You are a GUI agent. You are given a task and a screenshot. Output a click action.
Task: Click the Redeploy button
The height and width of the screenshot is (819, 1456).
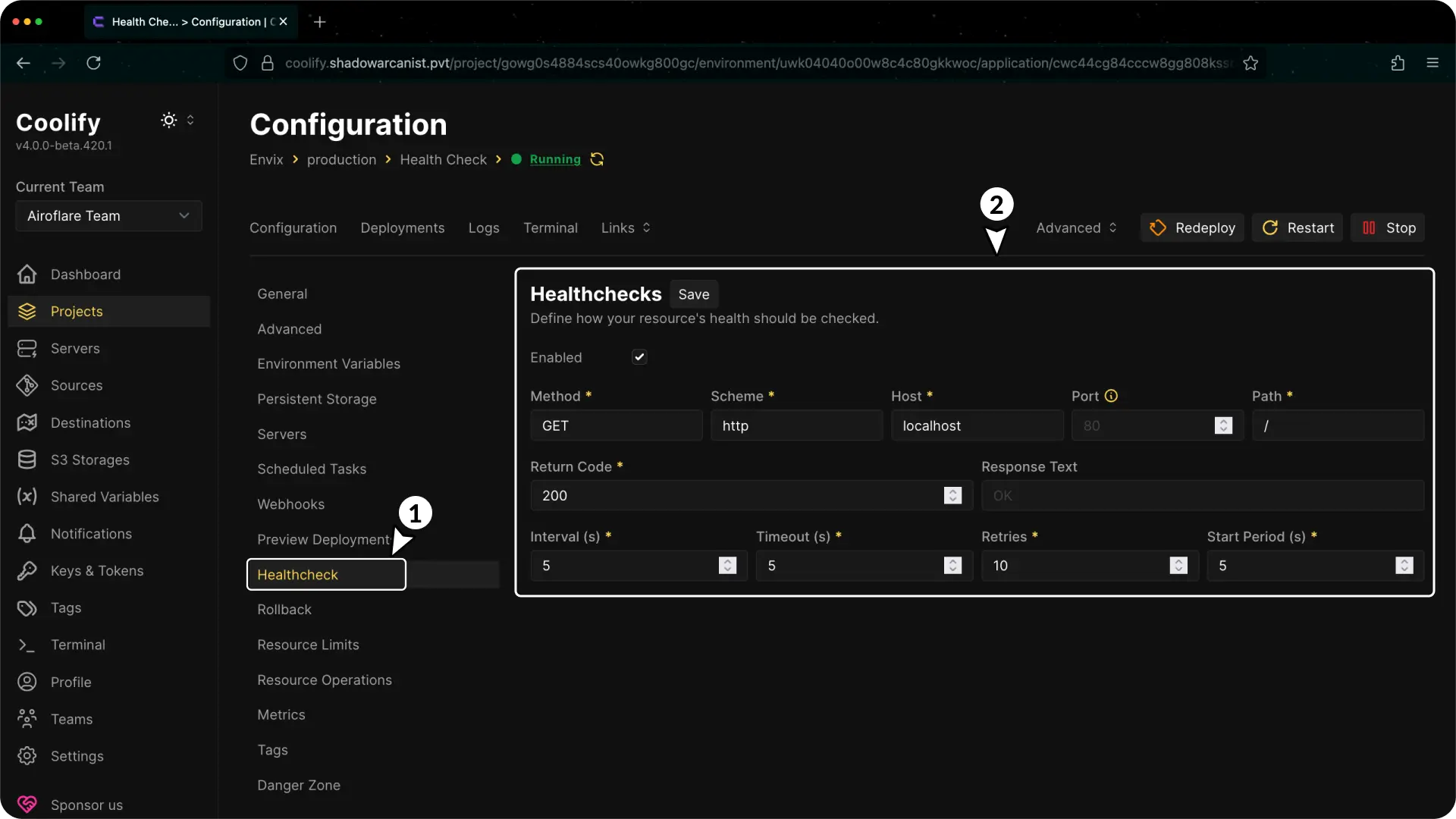[1192, 228]
